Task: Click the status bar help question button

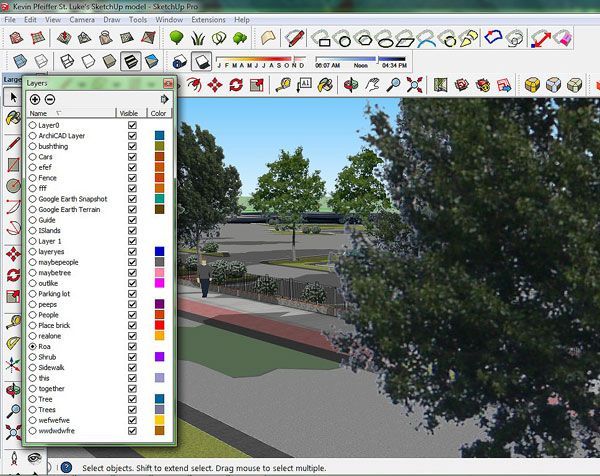Action: tap(65, 467)
